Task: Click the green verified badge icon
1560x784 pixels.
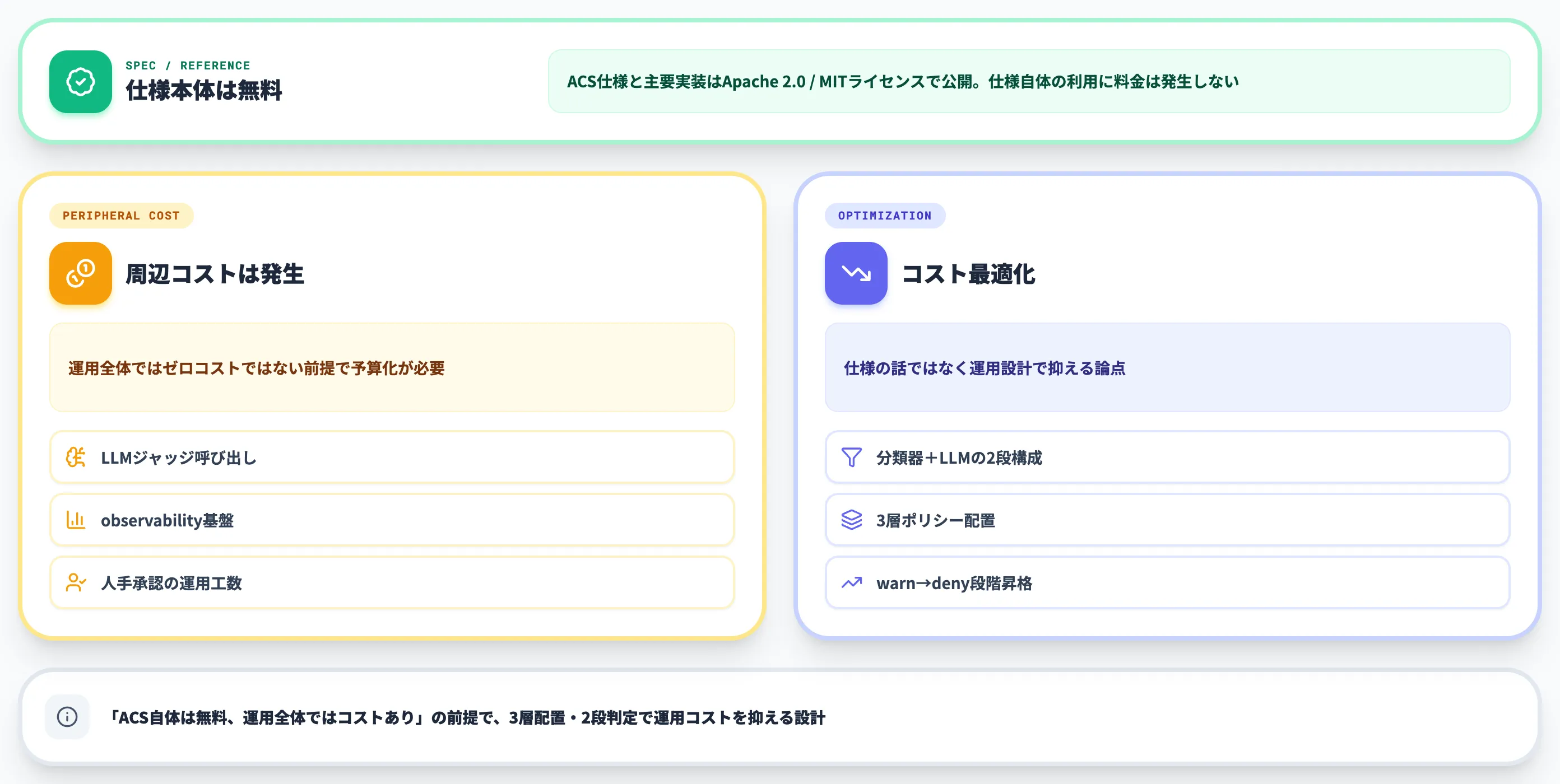Action: tap(81, 82)
